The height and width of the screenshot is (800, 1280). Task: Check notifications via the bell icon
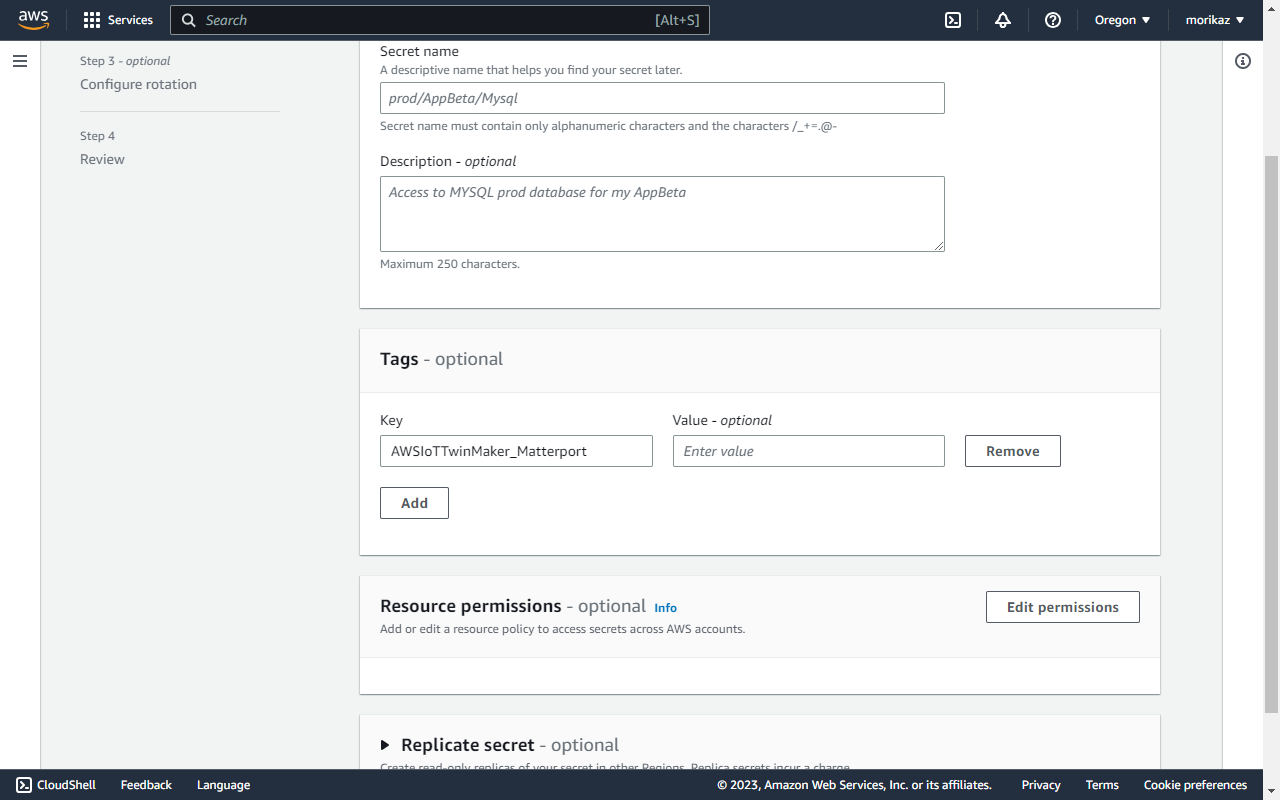pyautogui.click(x=1002, y=20)
